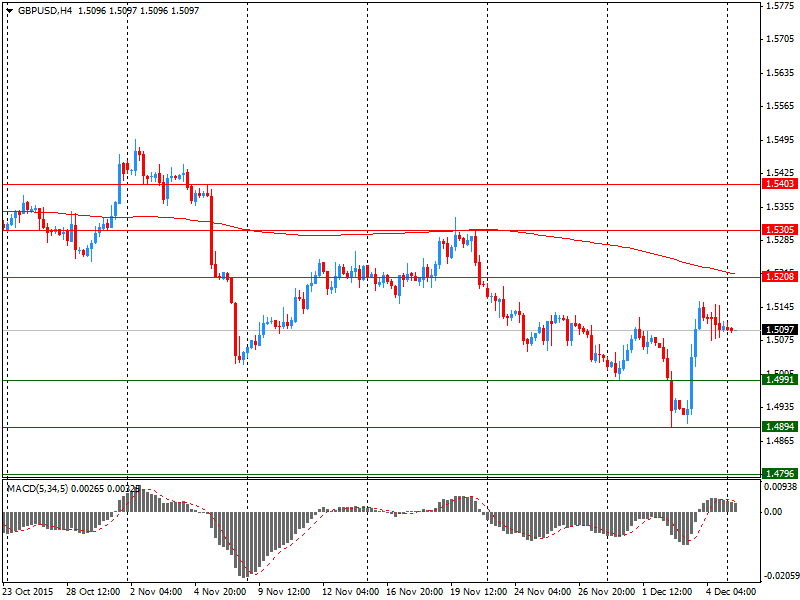Click the 1.5775 price scale value
The image size is (800, 600).
tap(780, 6)
